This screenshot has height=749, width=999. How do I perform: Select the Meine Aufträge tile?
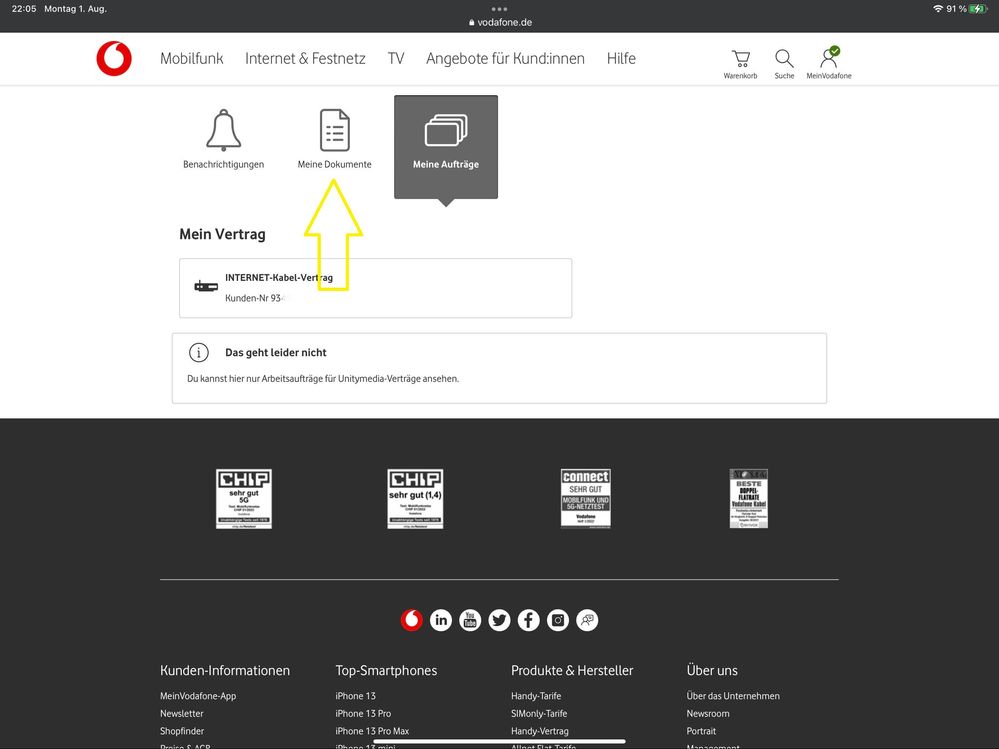(x=446, y=147)
